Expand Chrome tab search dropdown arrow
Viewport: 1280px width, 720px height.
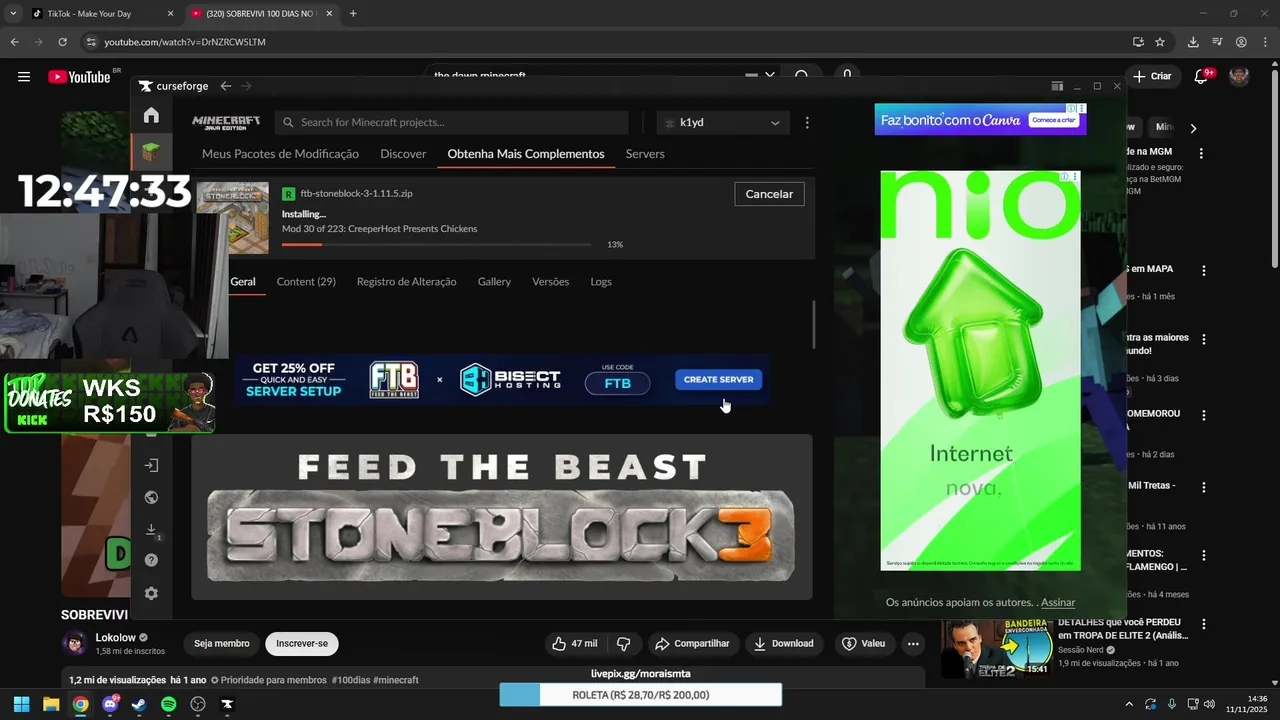13,14
